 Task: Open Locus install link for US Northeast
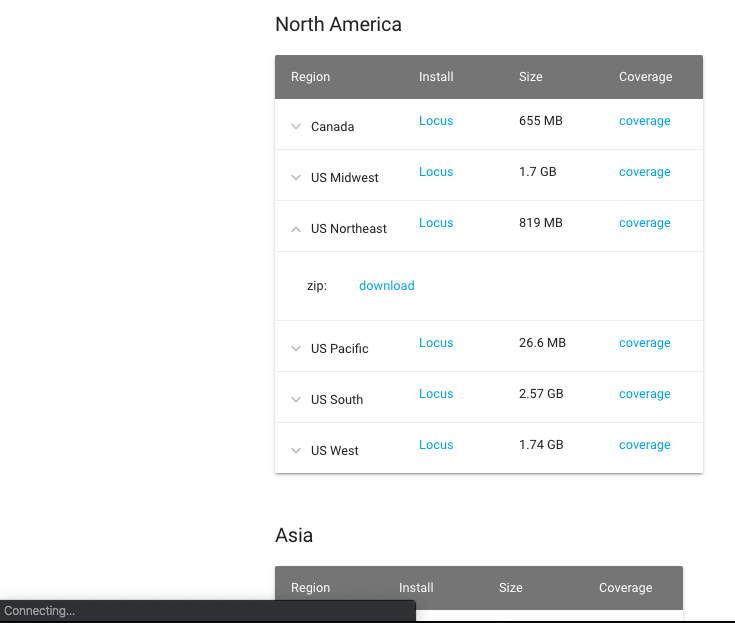436,223
